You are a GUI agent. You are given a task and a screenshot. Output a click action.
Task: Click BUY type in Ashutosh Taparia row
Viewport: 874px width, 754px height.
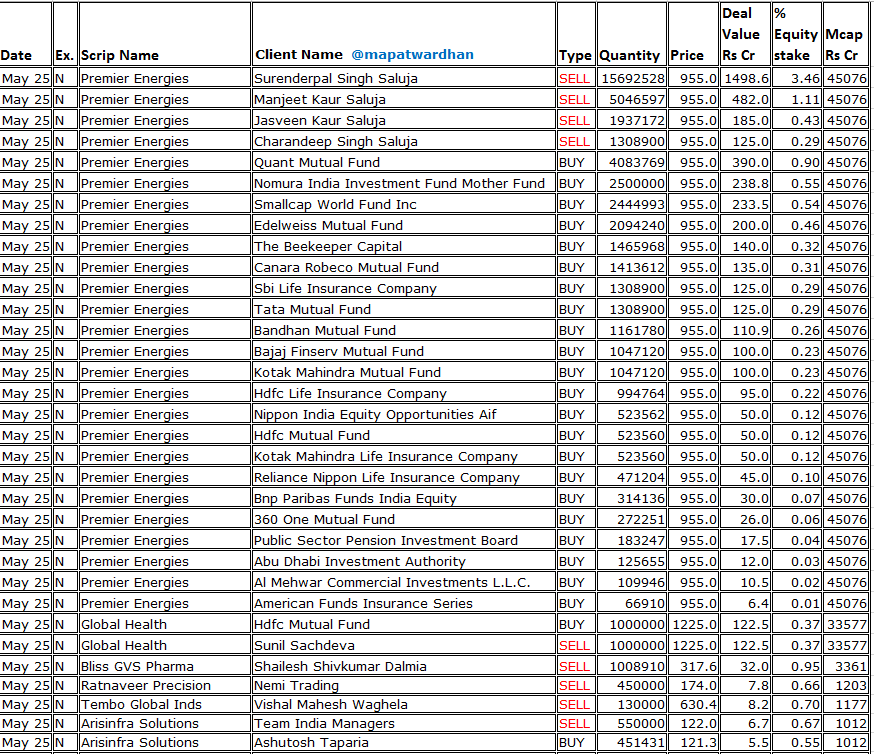576,742
